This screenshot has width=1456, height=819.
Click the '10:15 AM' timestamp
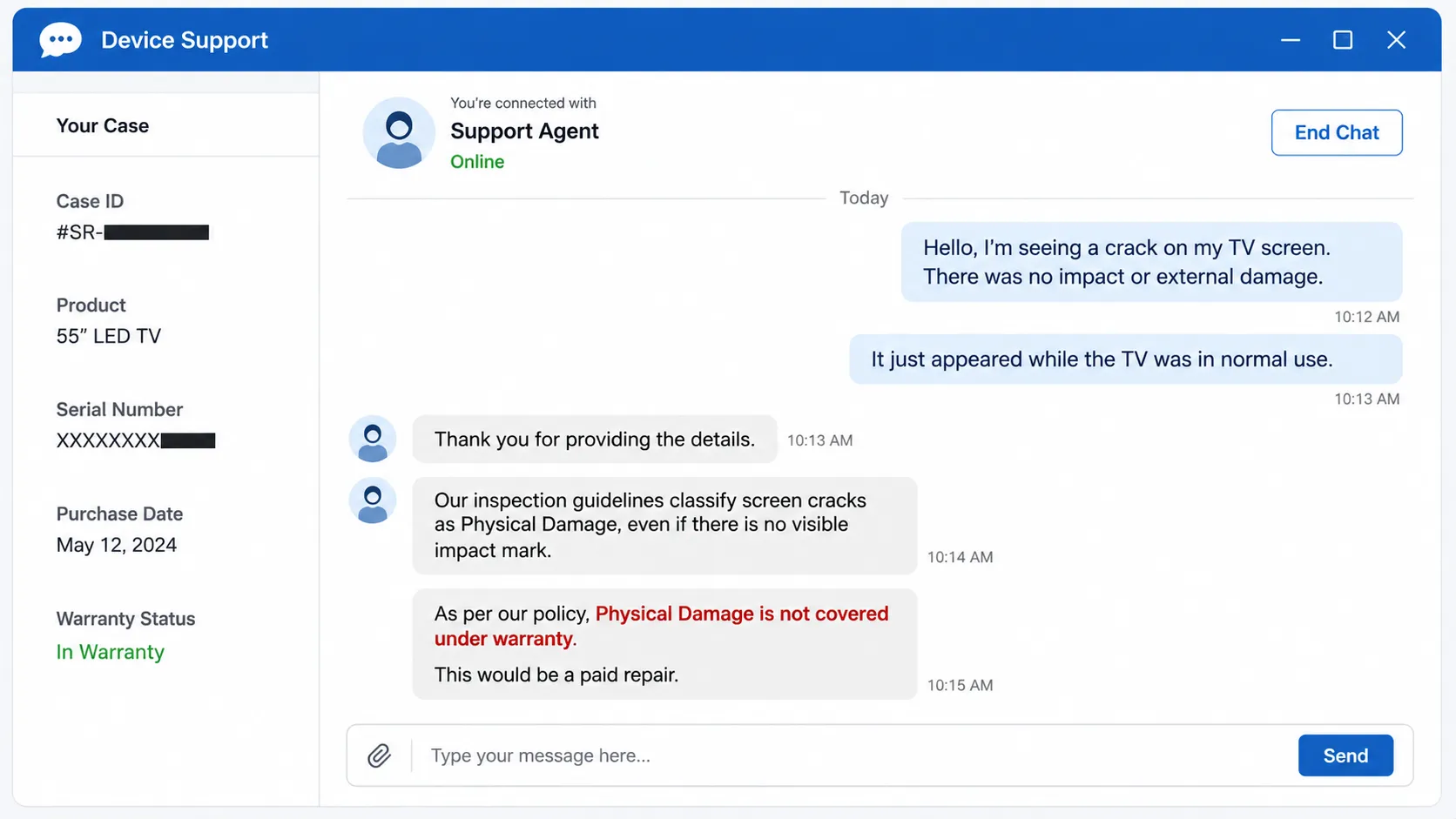[x=960, y=685]
